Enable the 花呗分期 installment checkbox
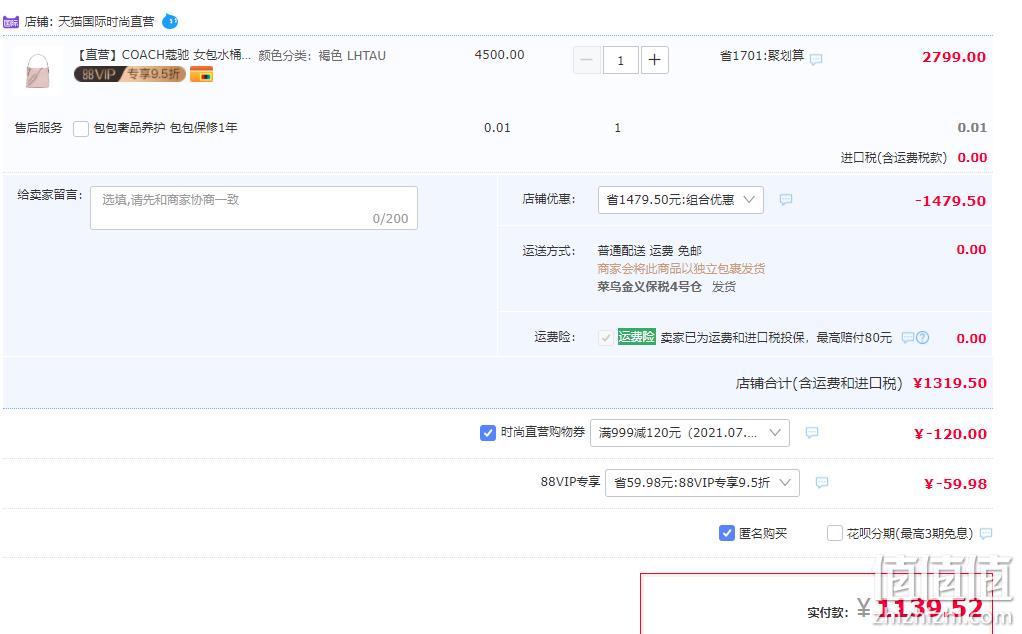Viewport: 1022px width, 634px height. point(834,533)
